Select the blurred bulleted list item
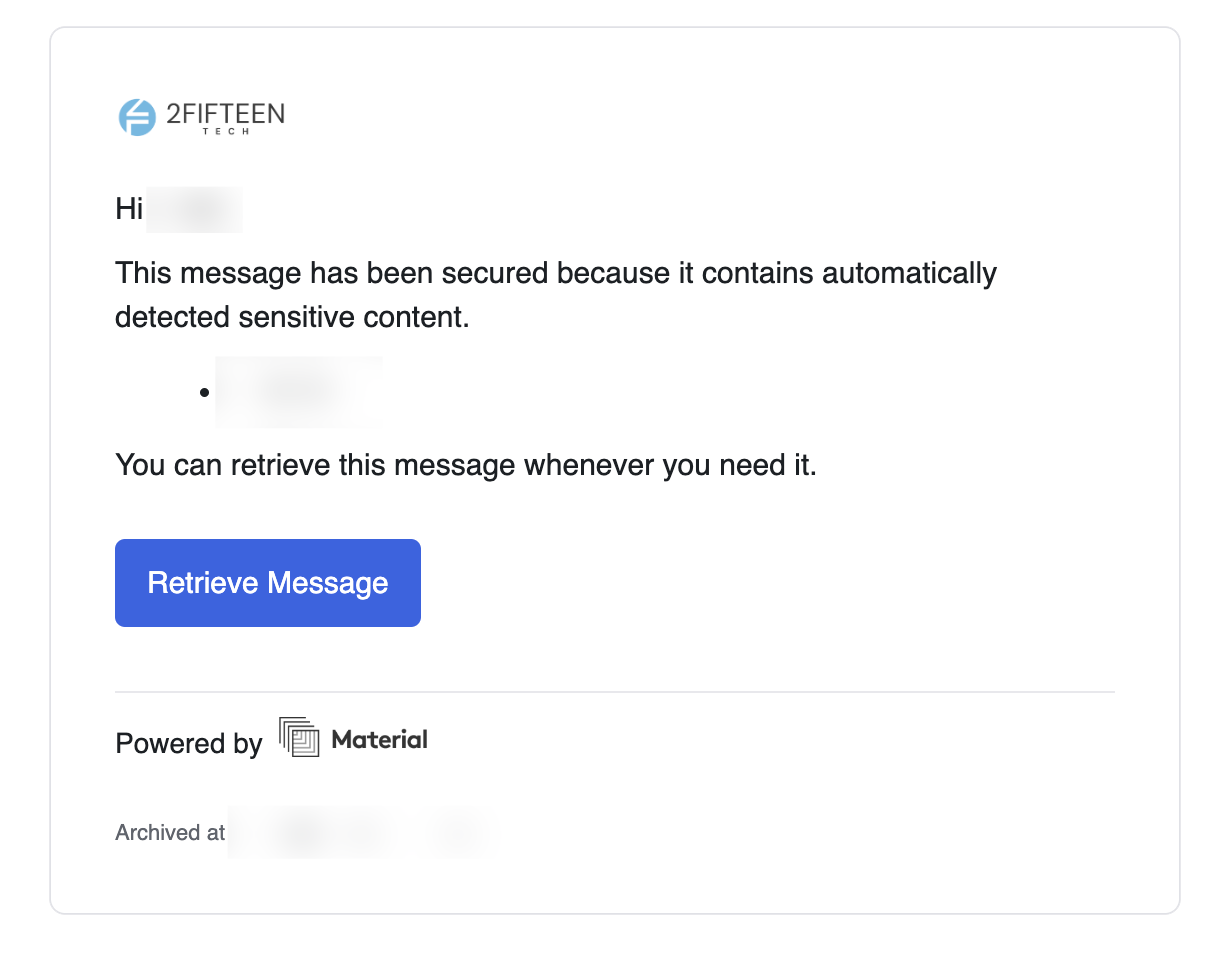This screenshot has width=1210, height=954. click(x=298, y=392)
